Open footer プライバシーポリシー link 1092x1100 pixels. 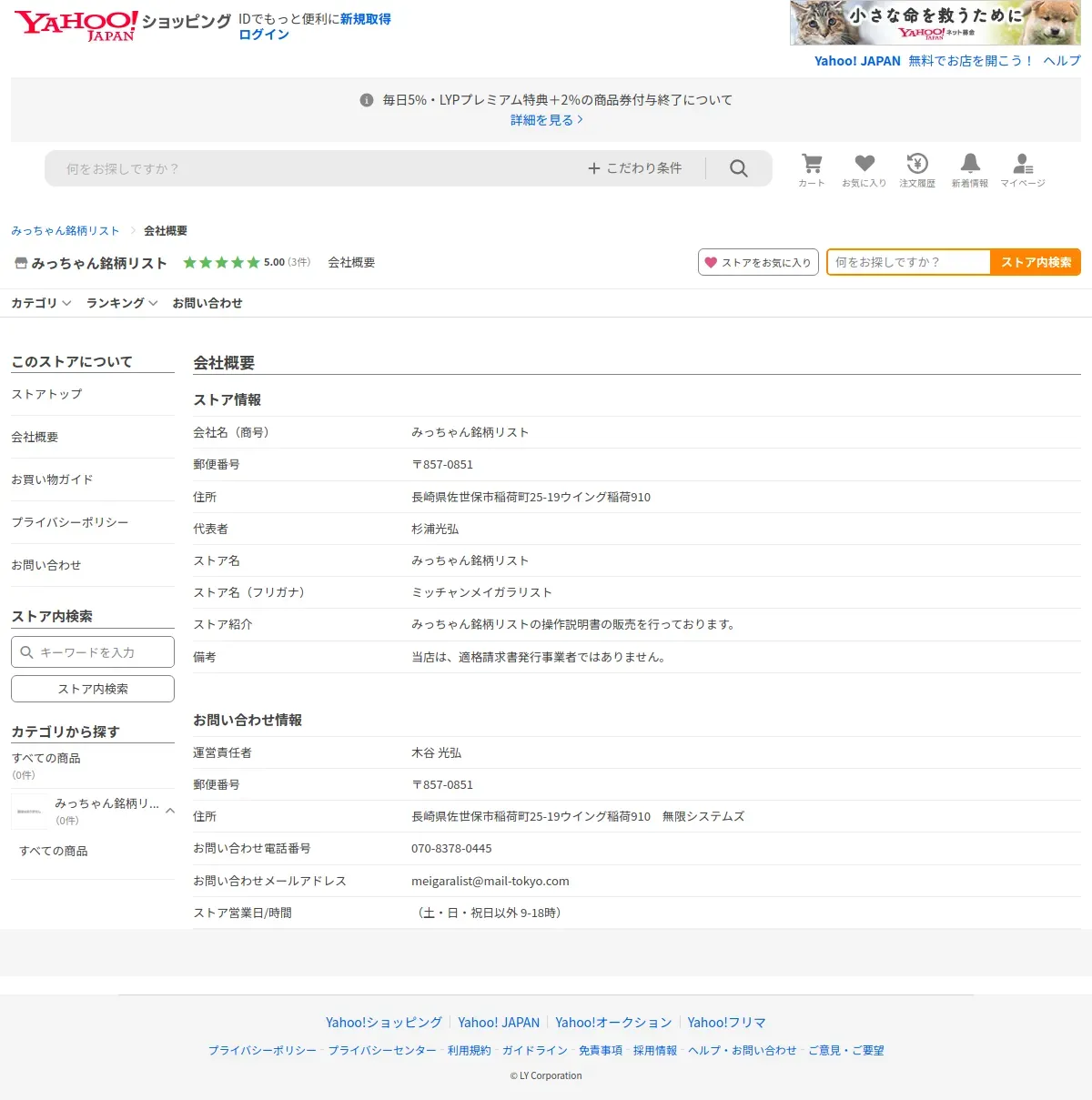(262, 1050)
